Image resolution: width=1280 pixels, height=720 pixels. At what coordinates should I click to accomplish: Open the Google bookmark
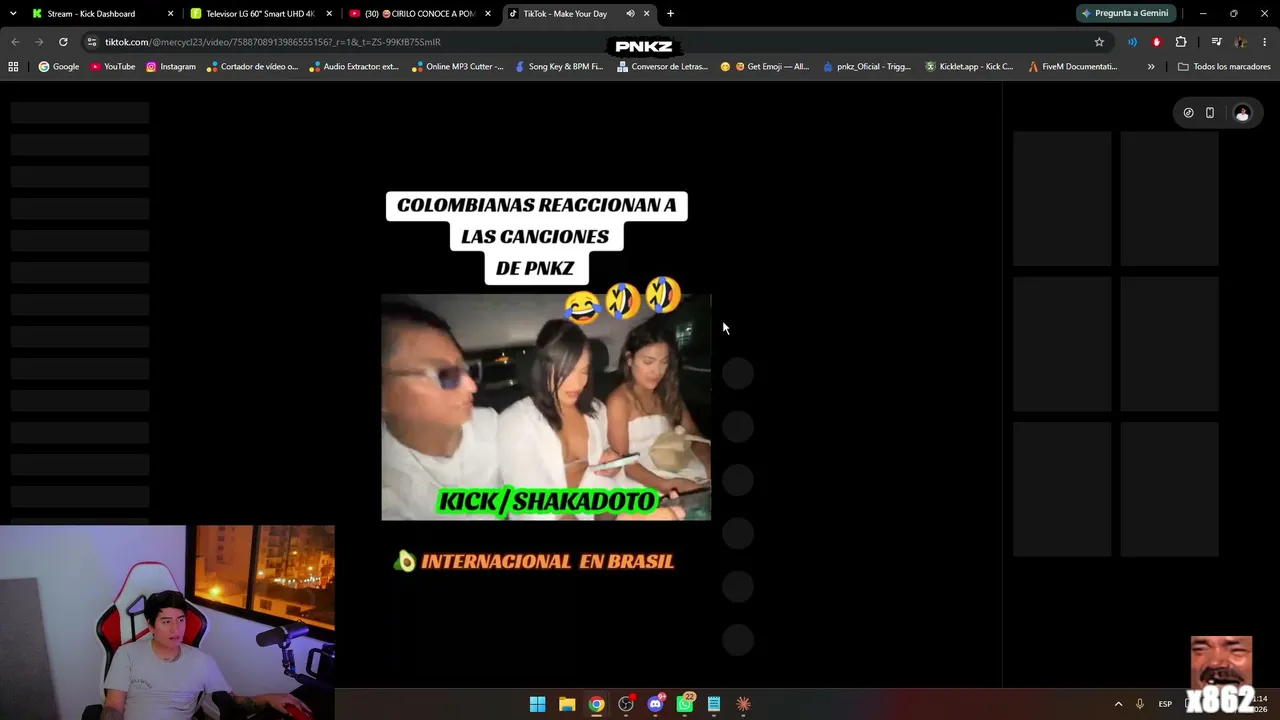[59, 67]
